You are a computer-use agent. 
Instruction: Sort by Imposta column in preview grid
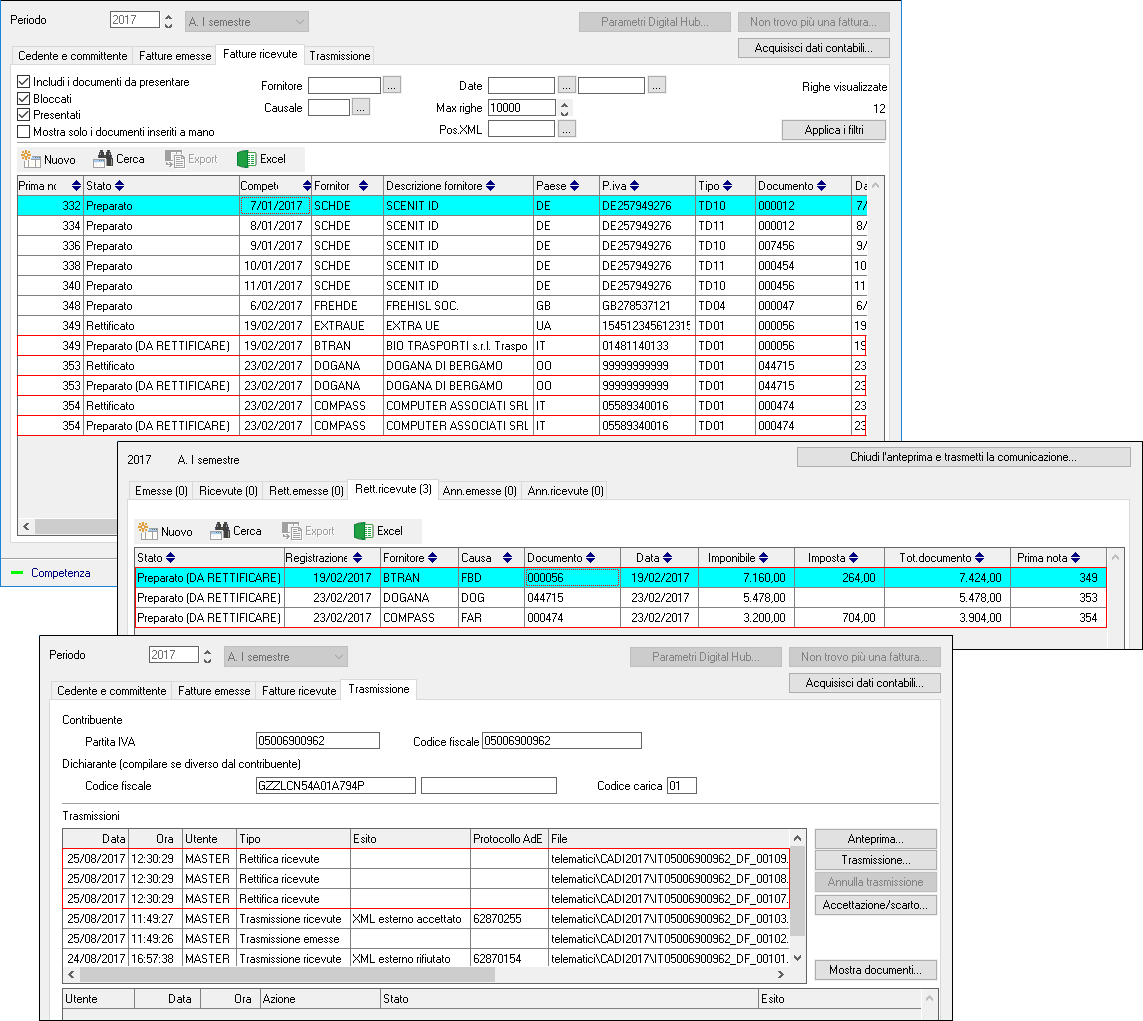click(x=853, y=558)
